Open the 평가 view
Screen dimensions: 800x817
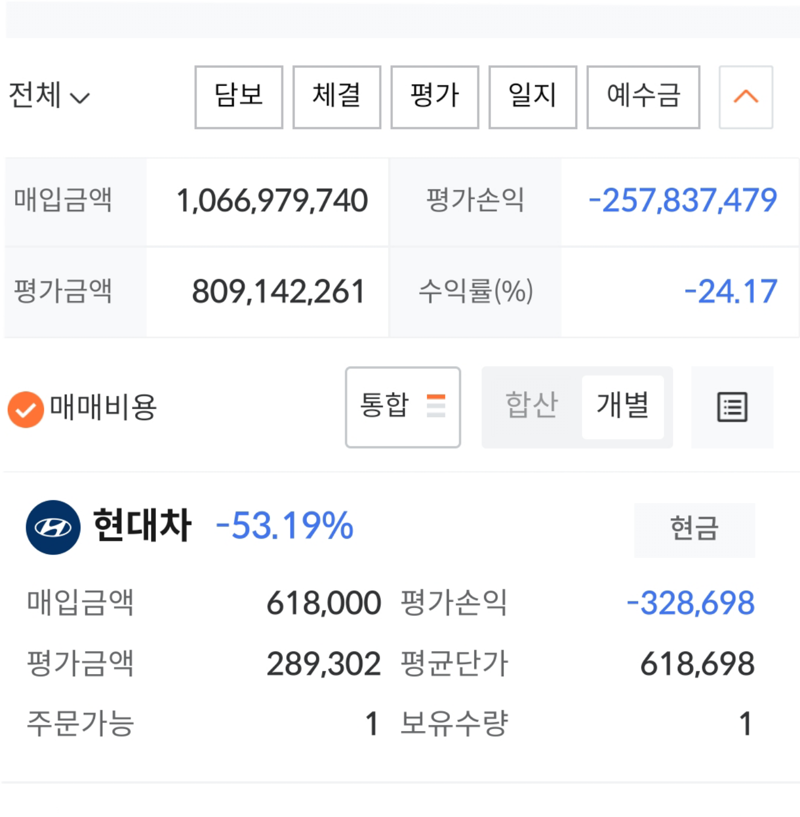tap(435, 97)
